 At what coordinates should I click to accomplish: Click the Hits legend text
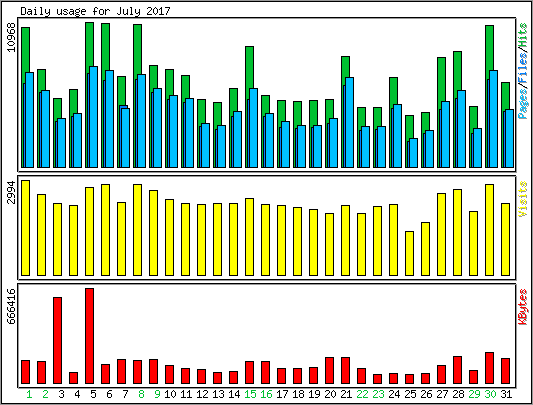523,36
